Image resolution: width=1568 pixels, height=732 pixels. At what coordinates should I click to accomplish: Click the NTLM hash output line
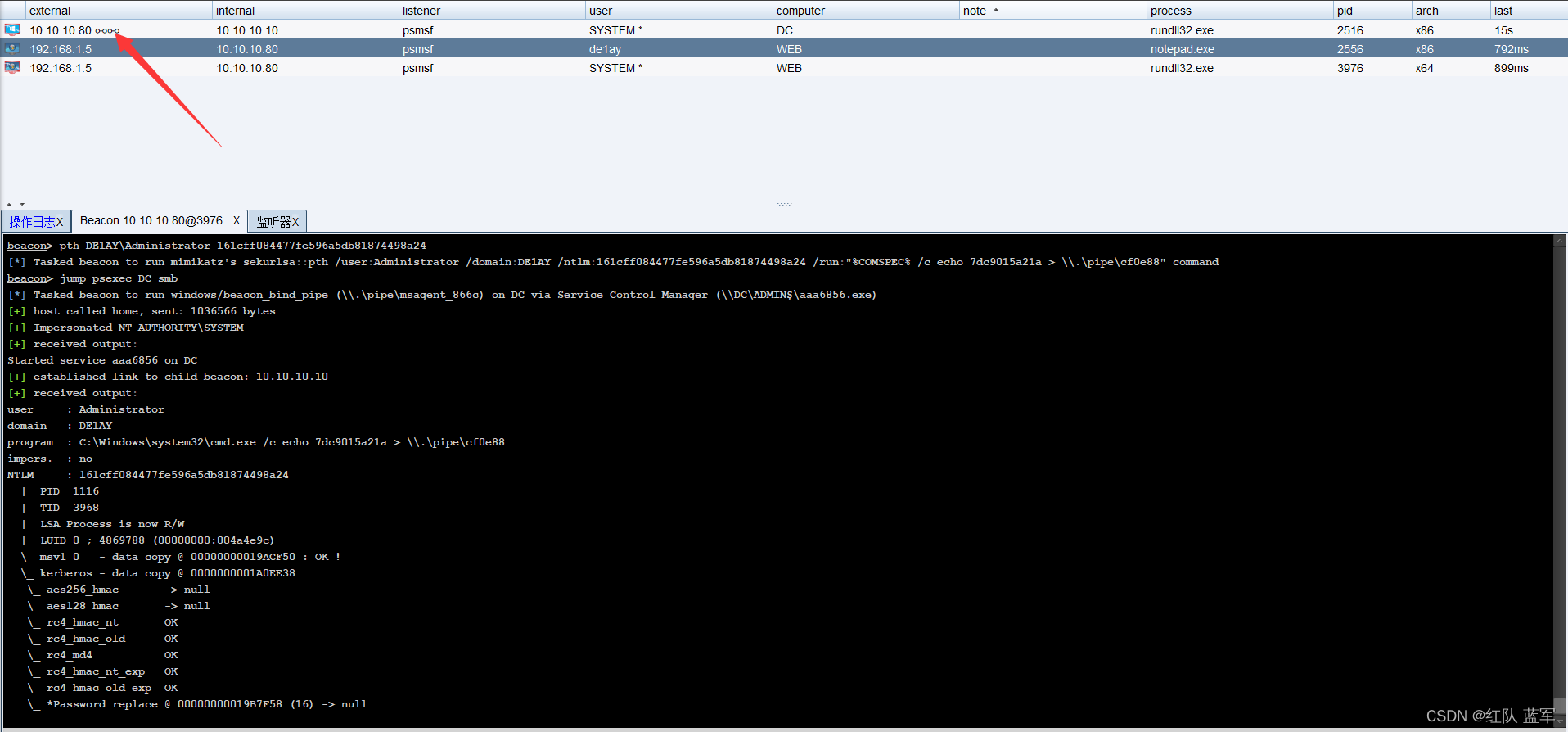coord(147,475)
